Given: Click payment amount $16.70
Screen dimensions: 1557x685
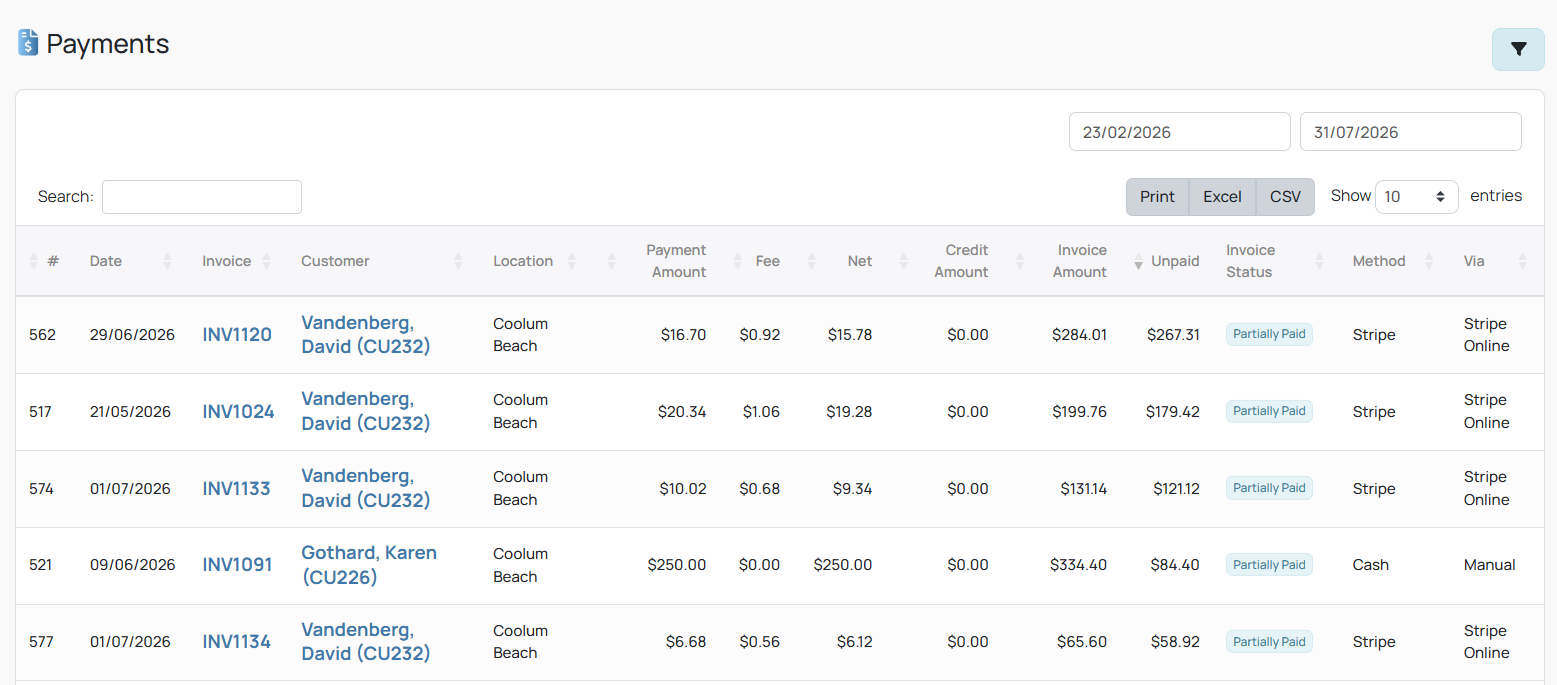Looking at the screenshot, I should coord(683,335).
